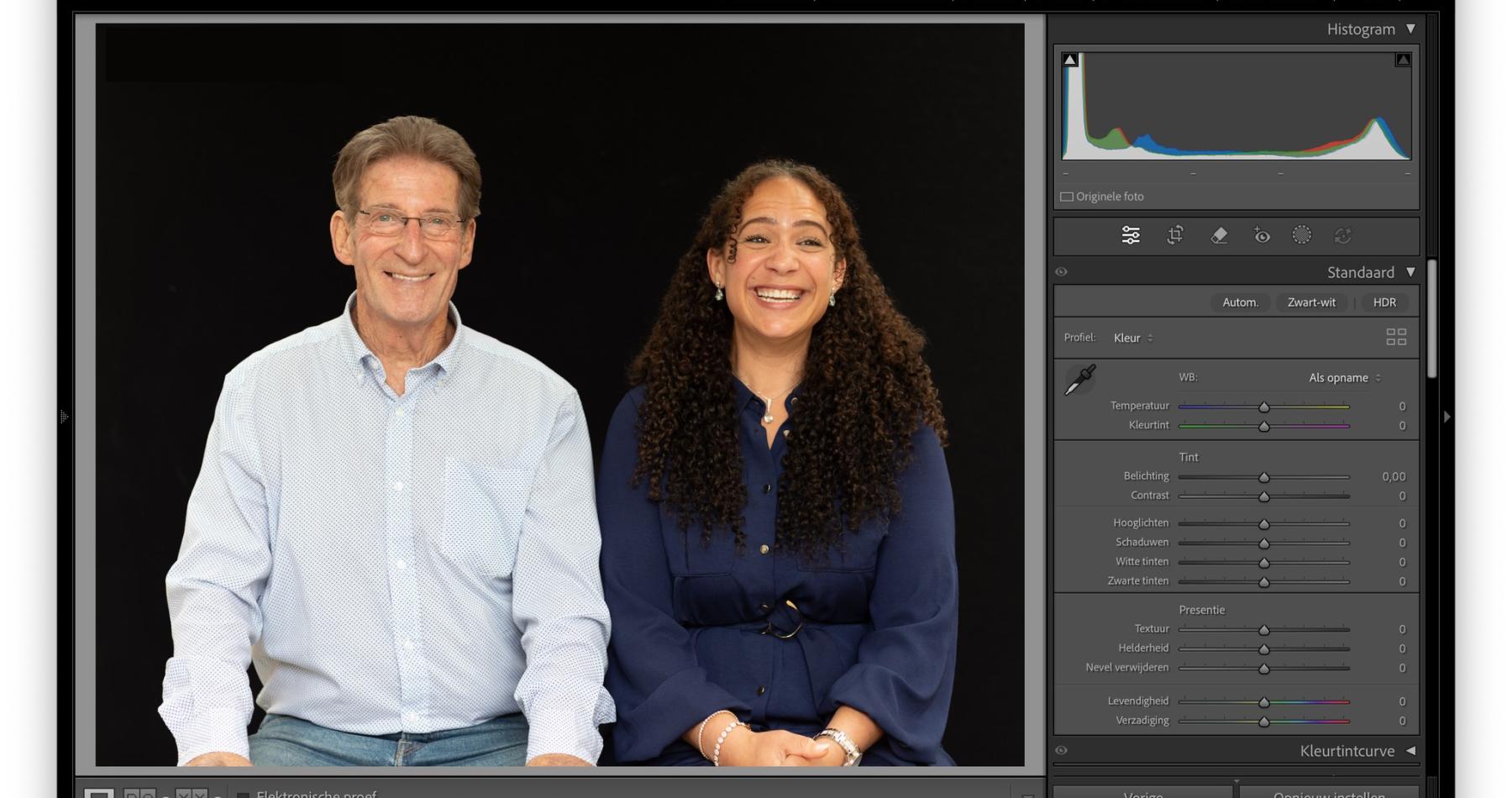Click the Helderheid slider handle
This screenshot has width=1512, height=798.
(x=1263, y=648)
